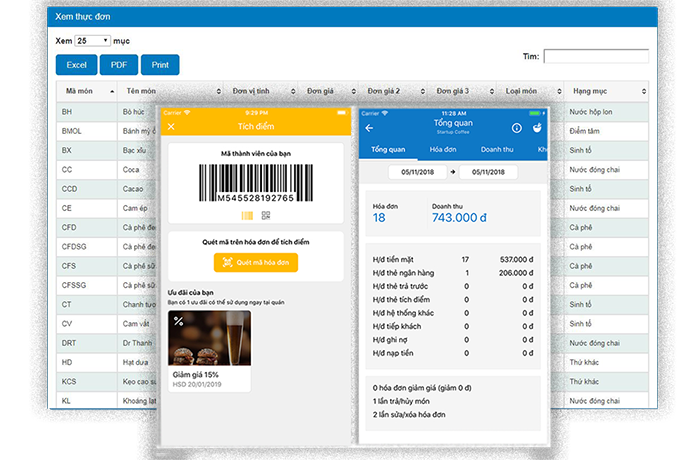
Task: Switch to QR code display icon
Action: (x=266, y=215)
